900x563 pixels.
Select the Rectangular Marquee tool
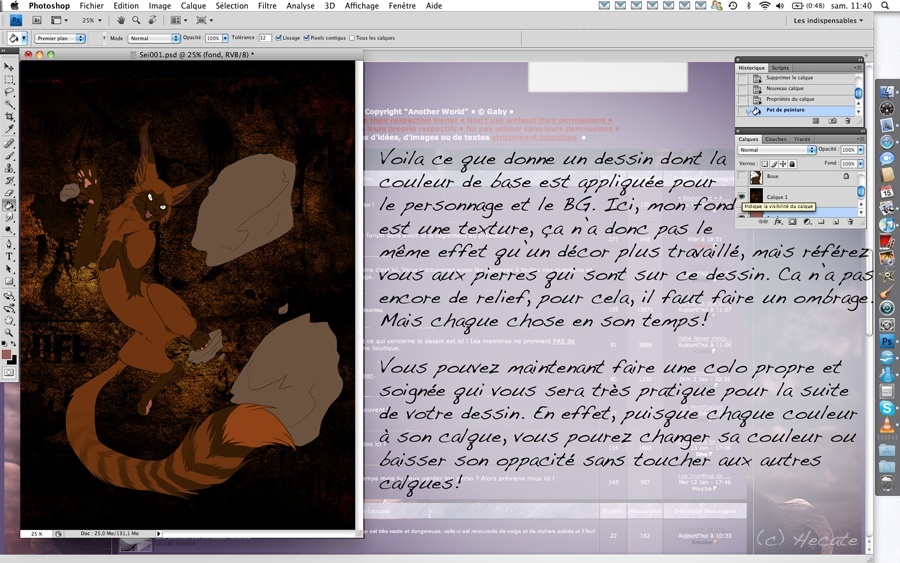pyautogui.click(x=9, y=80)
